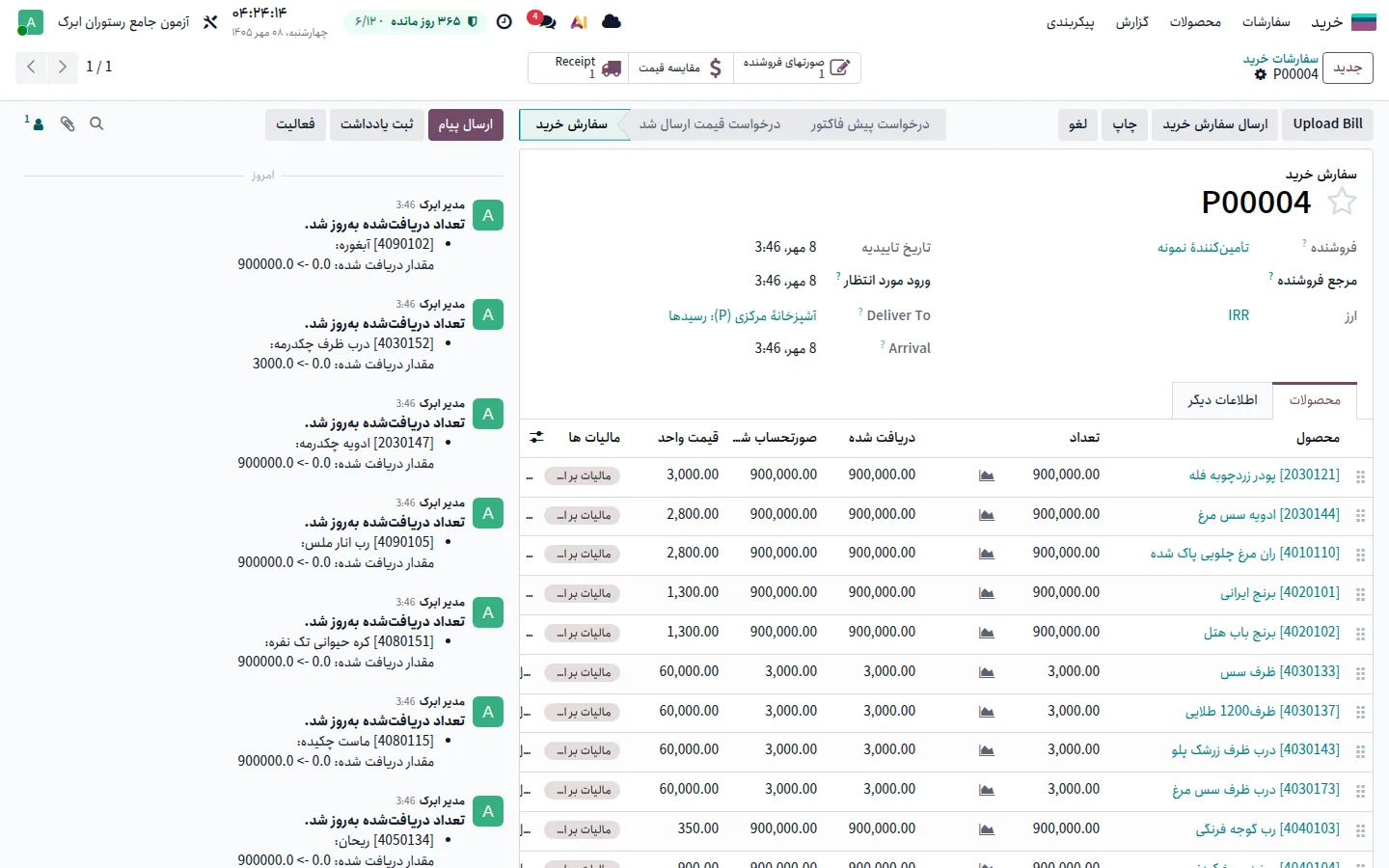Click the Upload Bill button
This screenshot has height=868, width=1389.
(x=1327, y=124)
